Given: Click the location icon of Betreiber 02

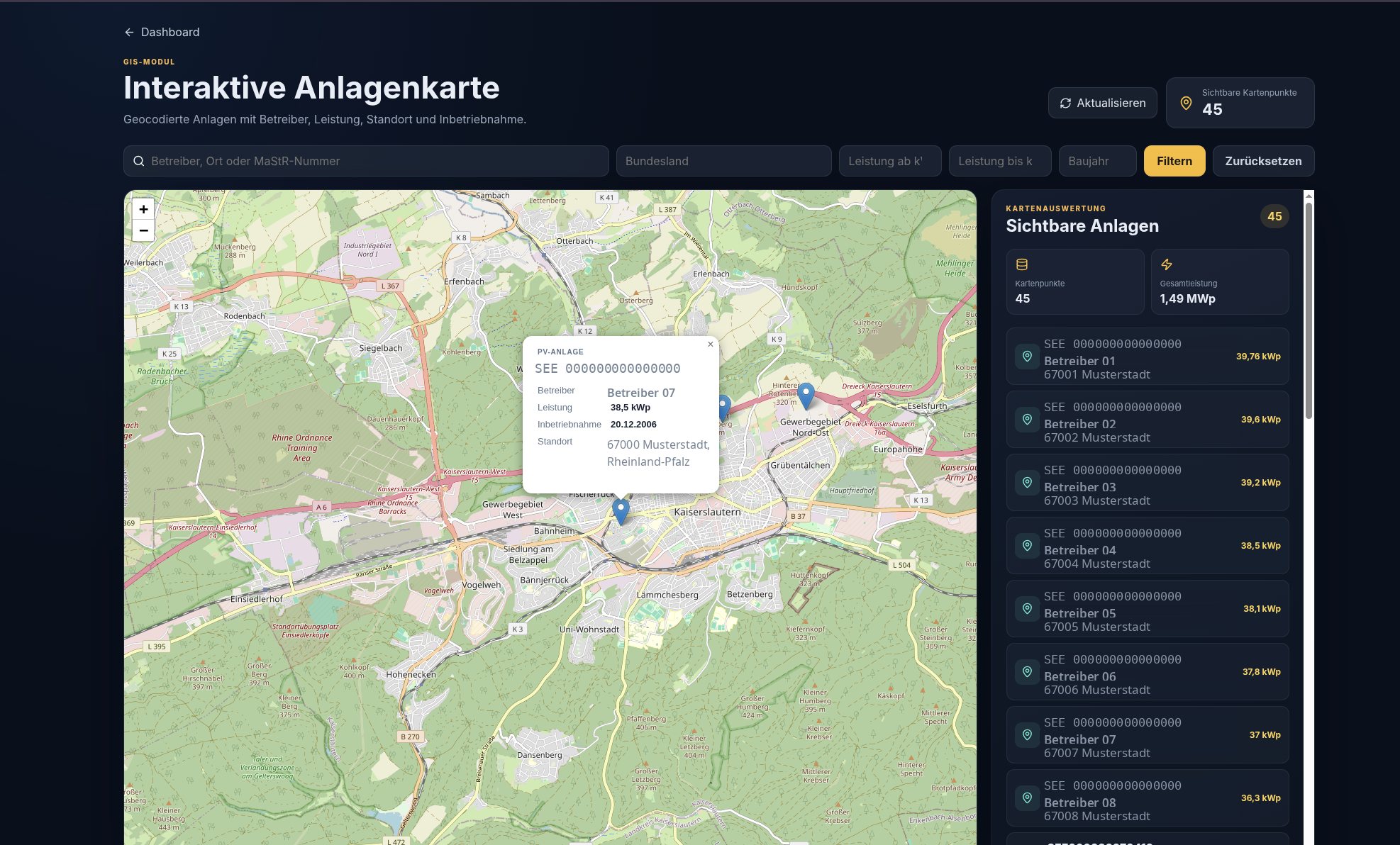Looking at the screenshot, I should tap(1027, 420).
